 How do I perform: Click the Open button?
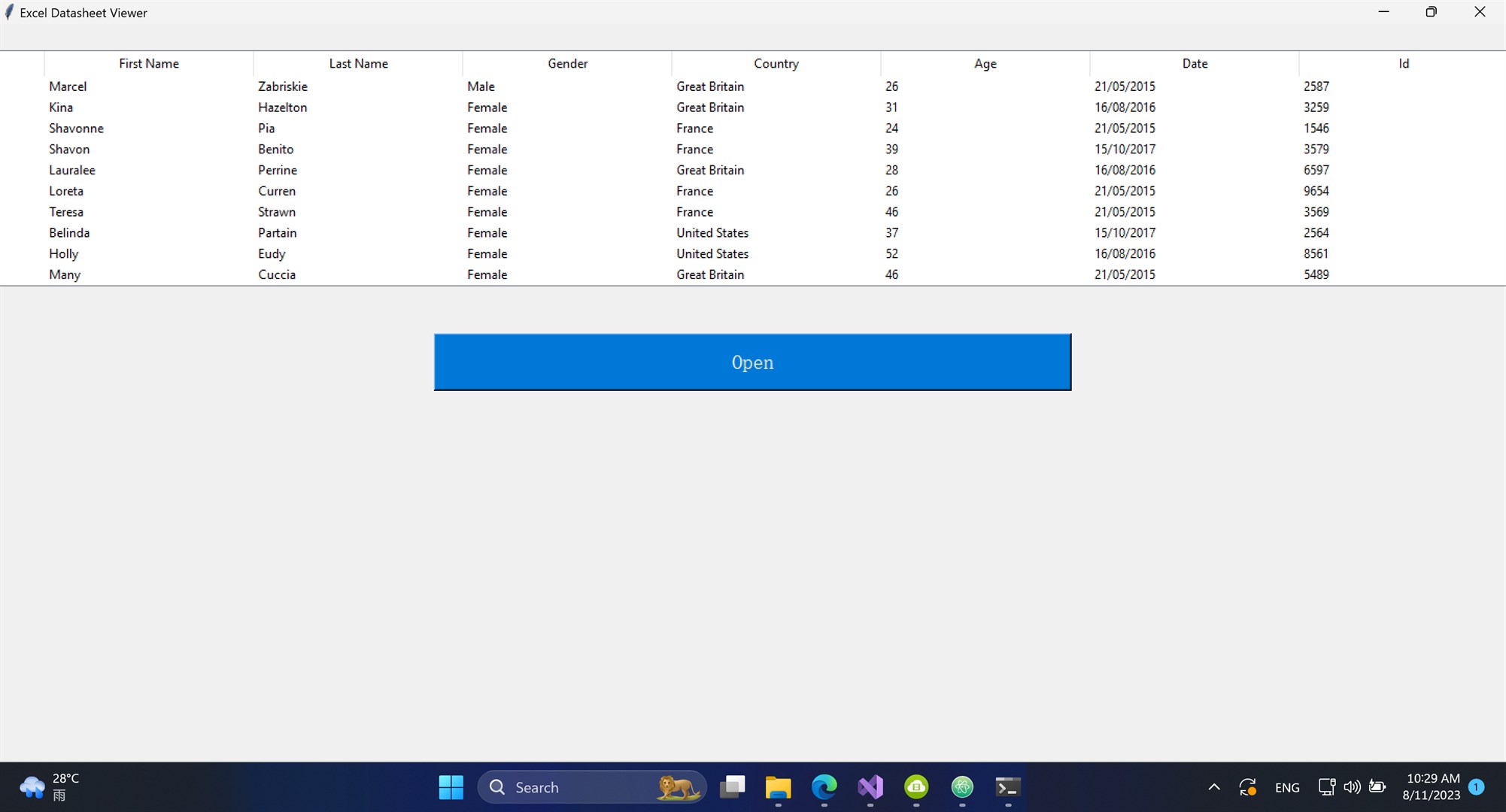coord(752,362)
